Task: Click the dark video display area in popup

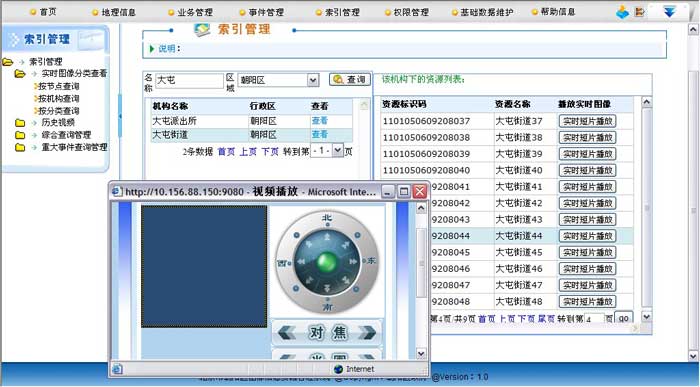Action: click(x=204, y=266)
